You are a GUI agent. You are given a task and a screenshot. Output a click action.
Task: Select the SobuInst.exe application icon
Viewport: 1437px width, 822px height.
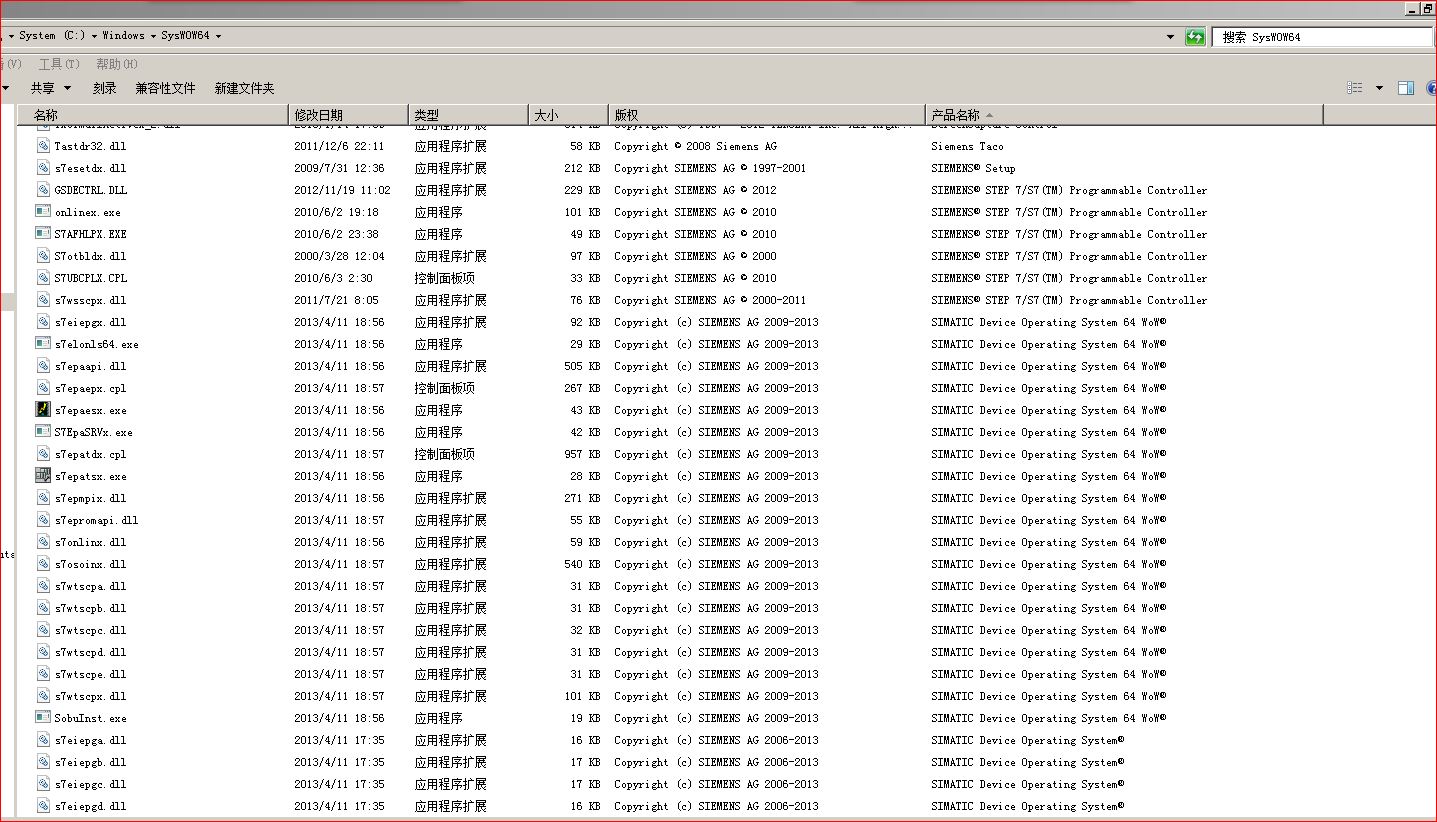click(43, 718)
